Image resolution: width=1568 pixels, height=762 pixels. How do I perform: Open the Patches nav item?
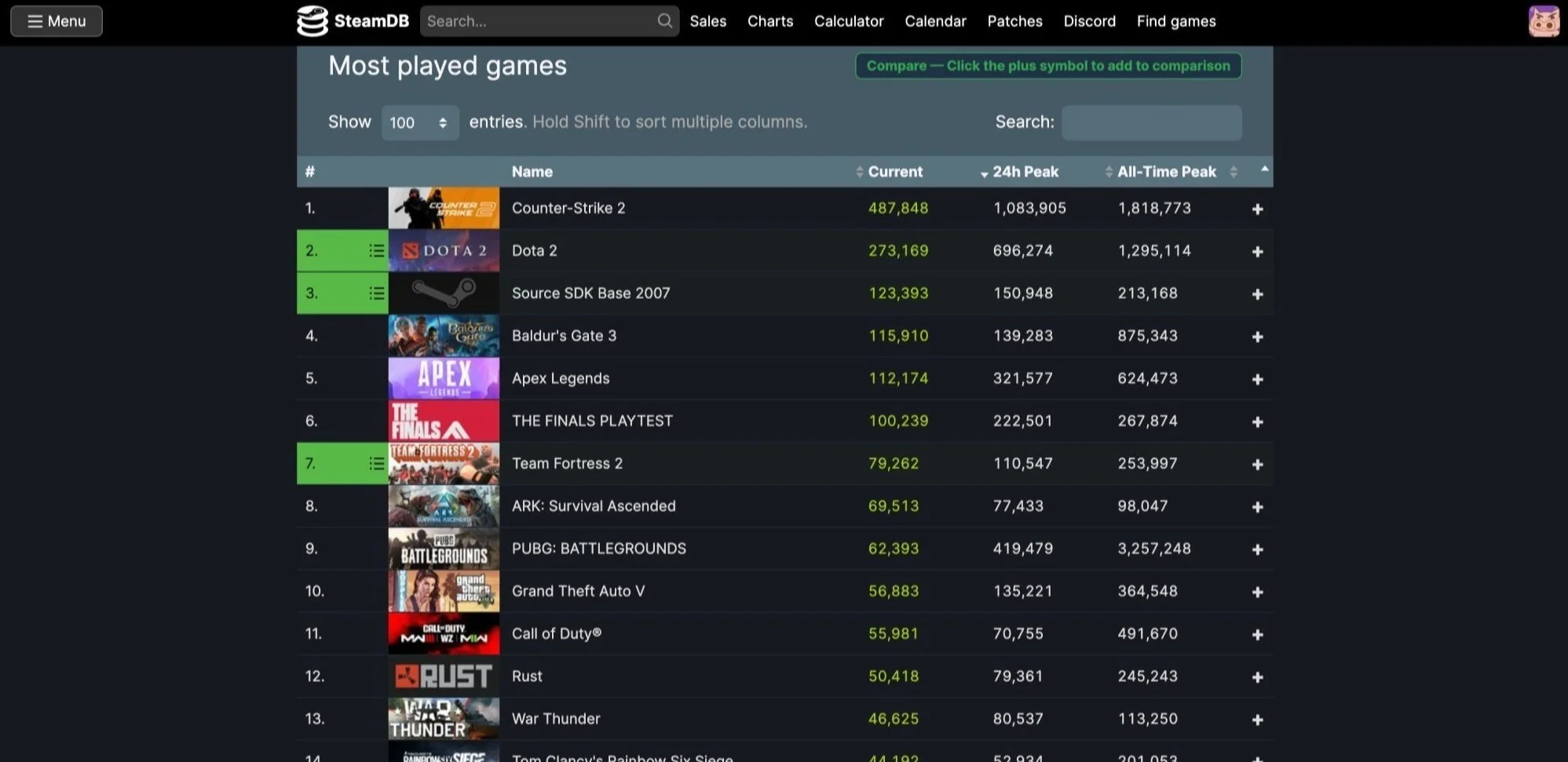[x=1014, y=21]
